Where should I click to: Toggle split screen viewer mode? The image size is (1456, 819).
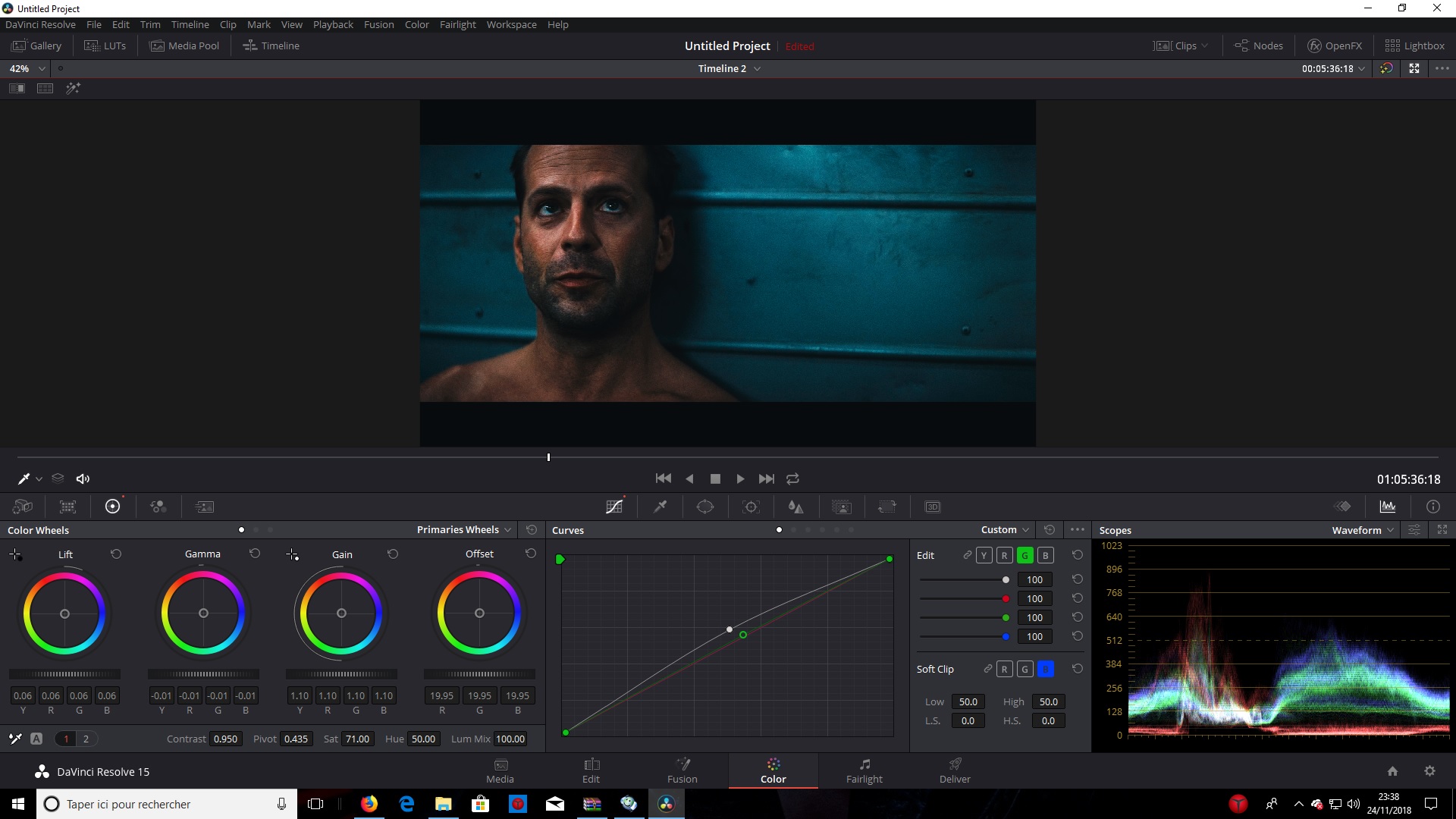(x=45, y=88)
